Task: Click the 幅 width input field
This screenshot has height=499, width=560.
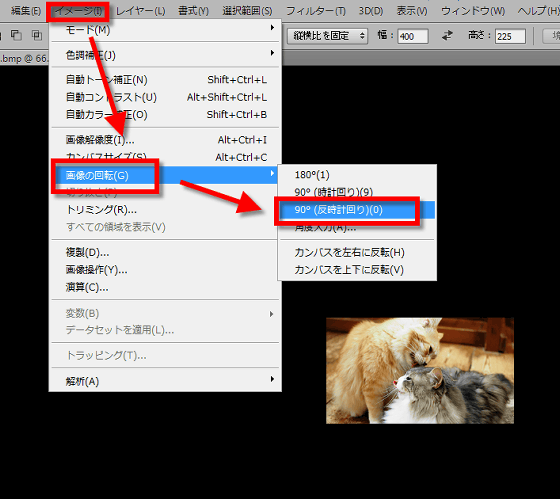Action: coord(413,36)
